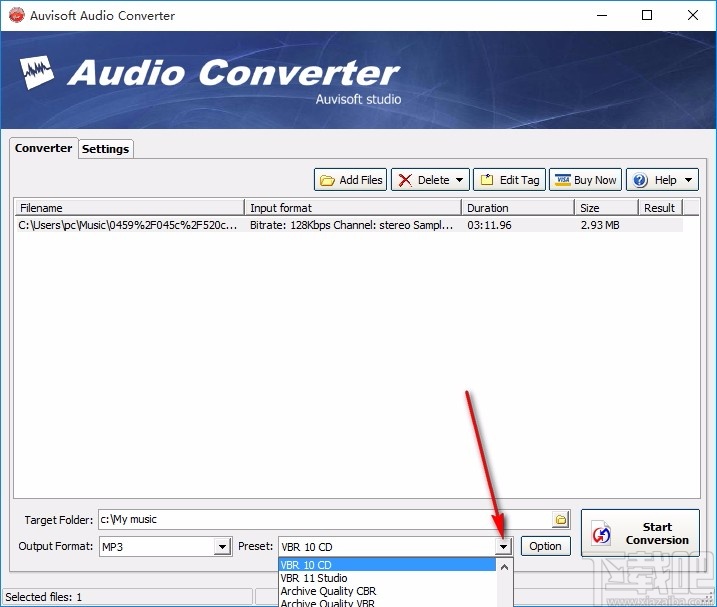Choose VBR 11 Studio preset
The width and height of the screenshot is (717, 607).
[387, 578]
